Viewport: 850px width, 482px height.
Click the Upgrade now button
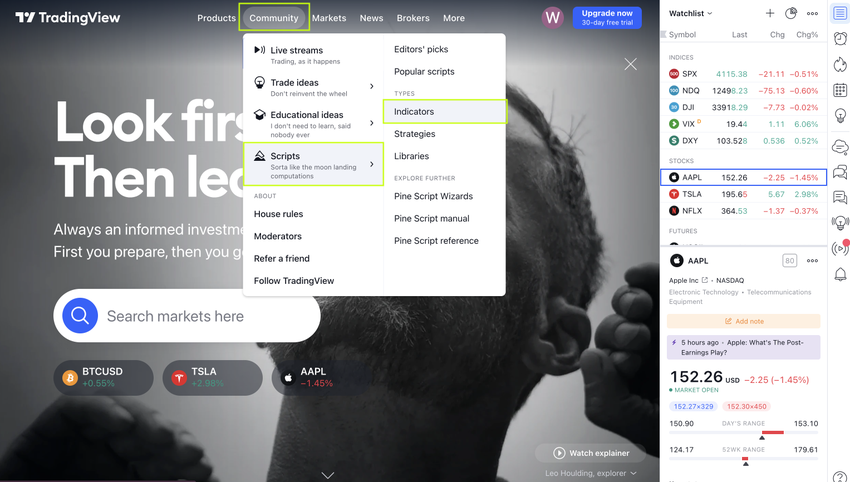(x=607, y=17)
